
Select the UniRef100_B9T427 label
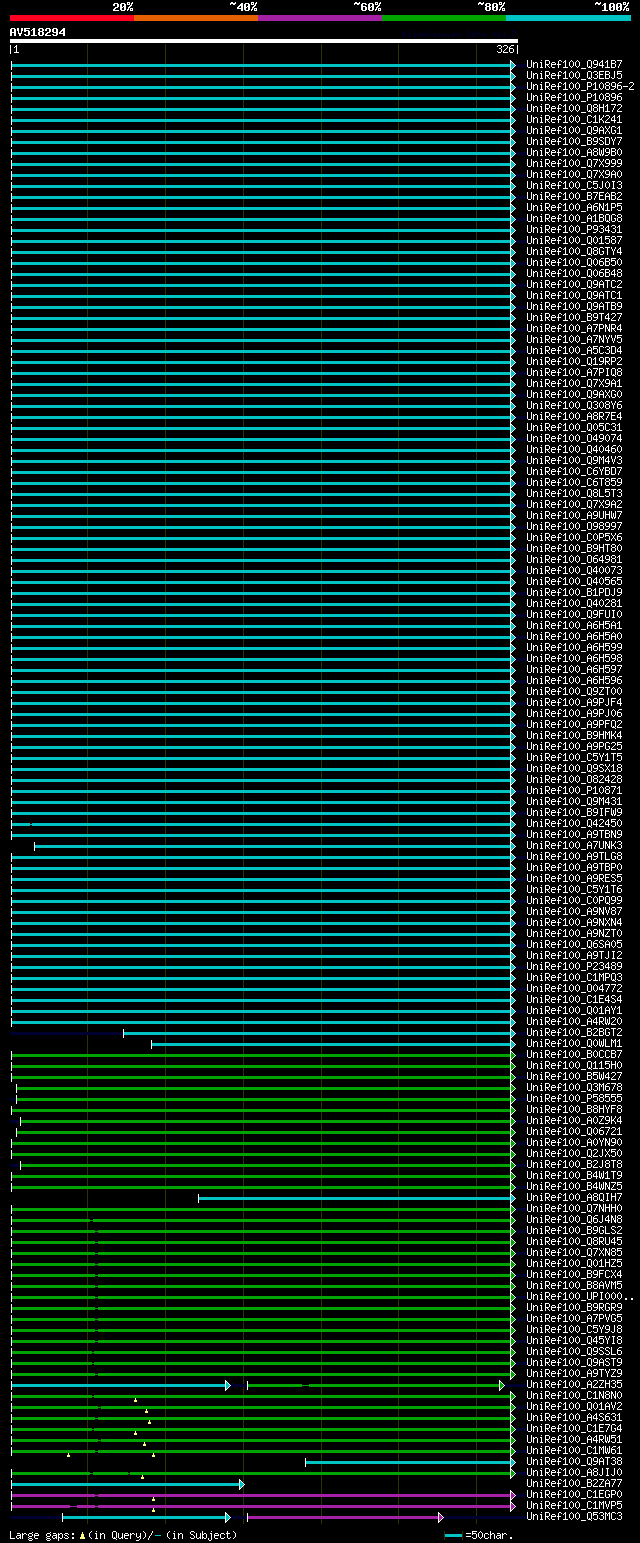tap(574, 317)
